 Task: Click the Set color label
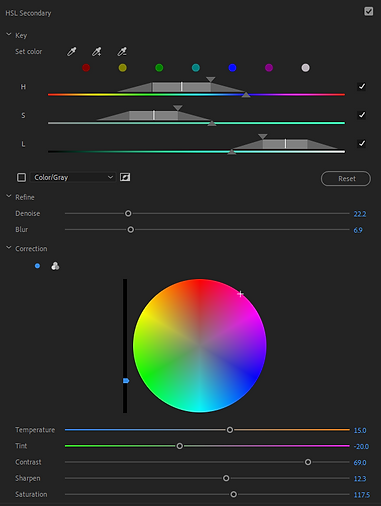pyautogui.click(x=29, y=52)
